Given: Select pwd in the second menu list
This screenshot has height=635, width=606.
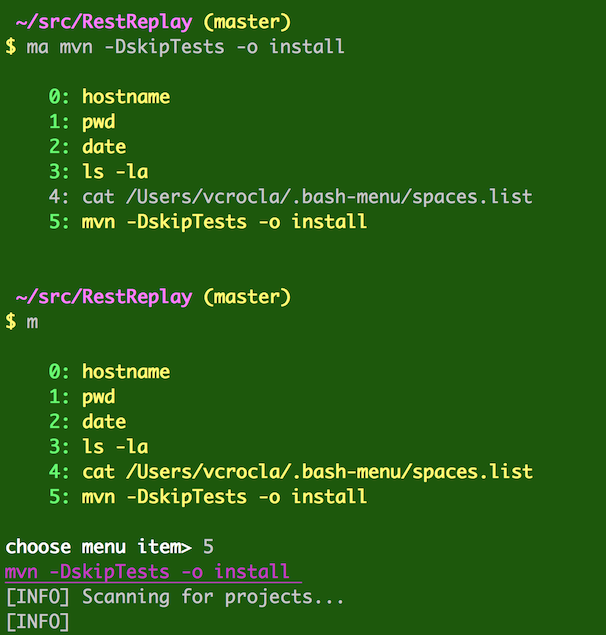Looking at the screenshot, I should (82, 397).
